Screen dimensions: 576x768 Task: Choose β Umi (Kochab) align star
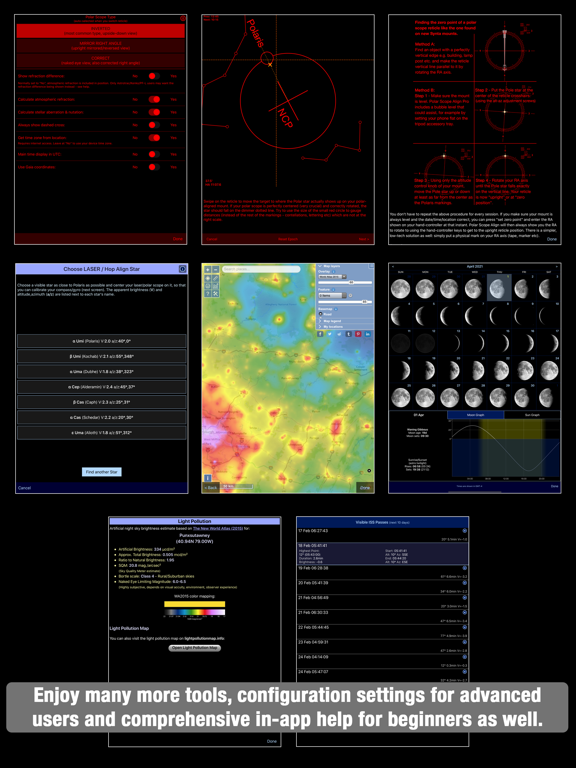pyautogui.click(x=101, y=356)
